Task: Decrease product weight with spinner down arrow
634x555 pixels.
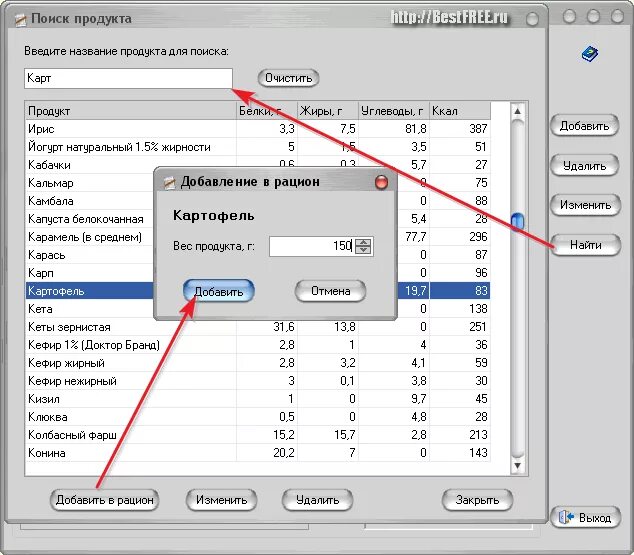Action: tap(363, 250)
